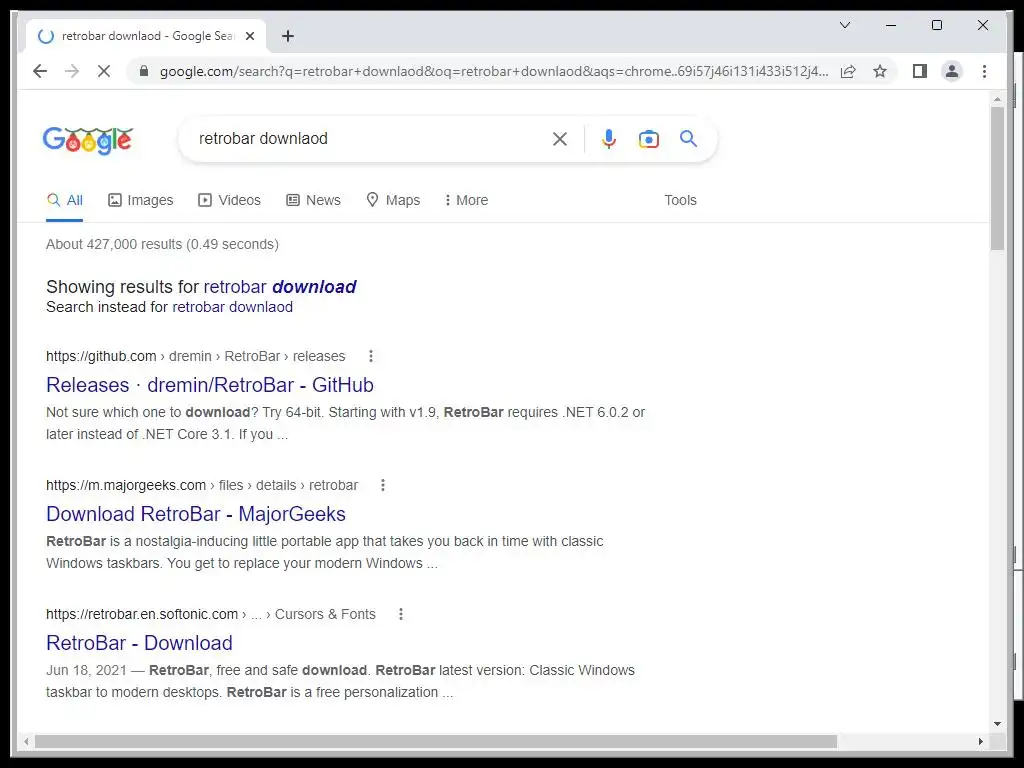1024x768 pixels.
Task: Switch to Videos results
Action: tap(229, 200)
